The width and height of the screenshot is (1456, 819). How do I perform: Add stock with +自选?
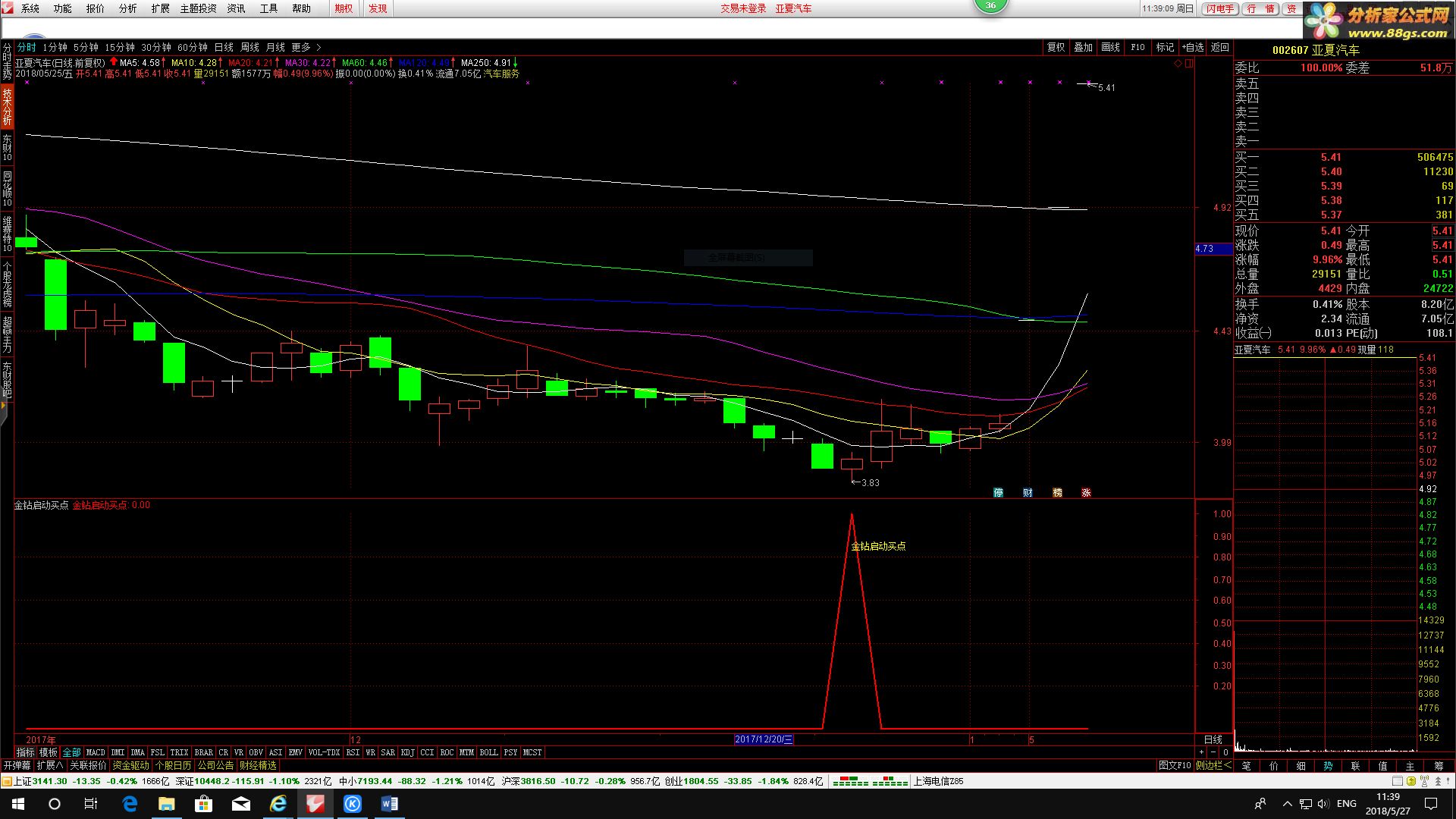click(x=1193, y=47)
